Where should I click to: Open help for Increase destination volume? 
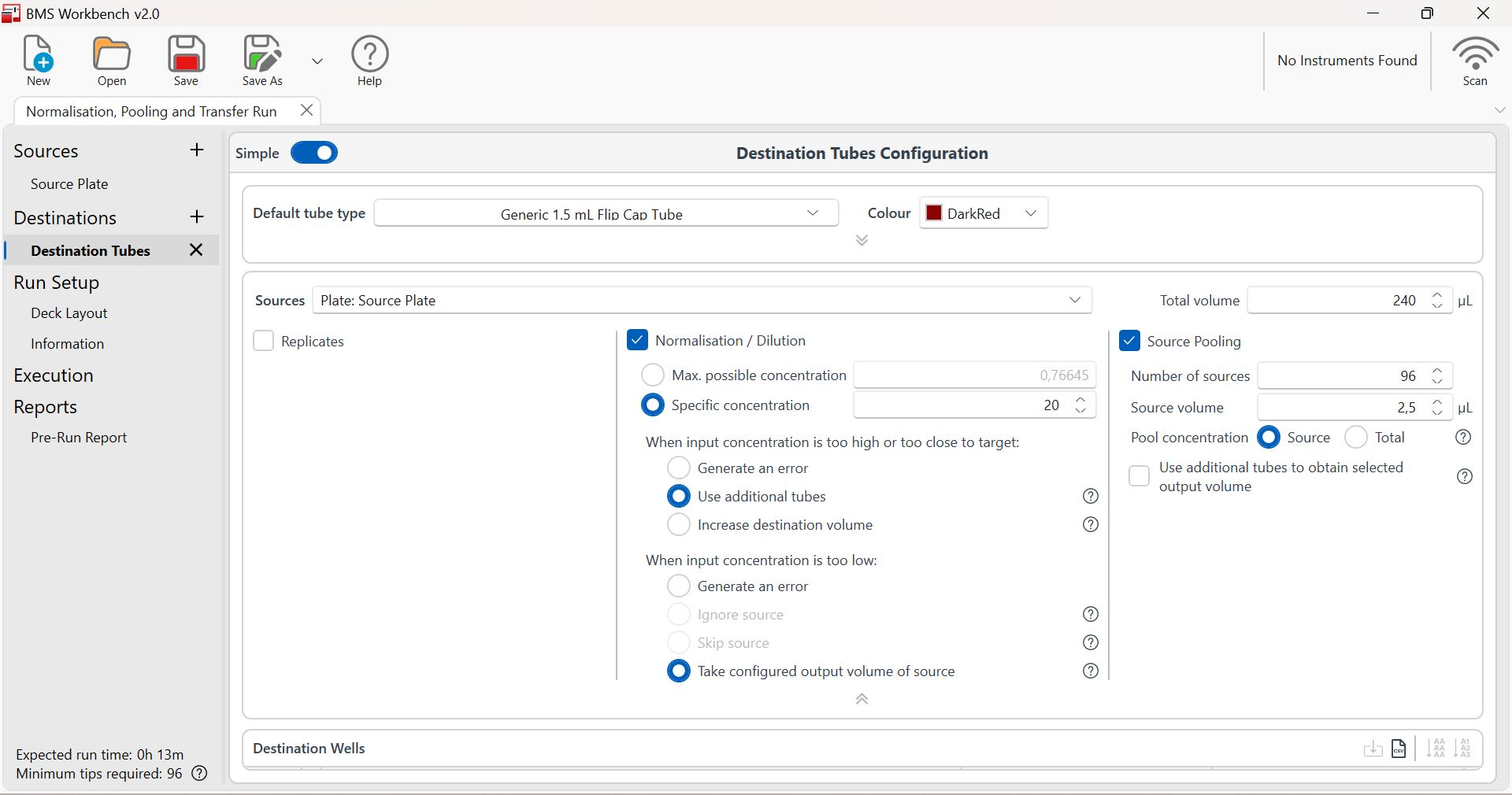[x=1090, y=524]
